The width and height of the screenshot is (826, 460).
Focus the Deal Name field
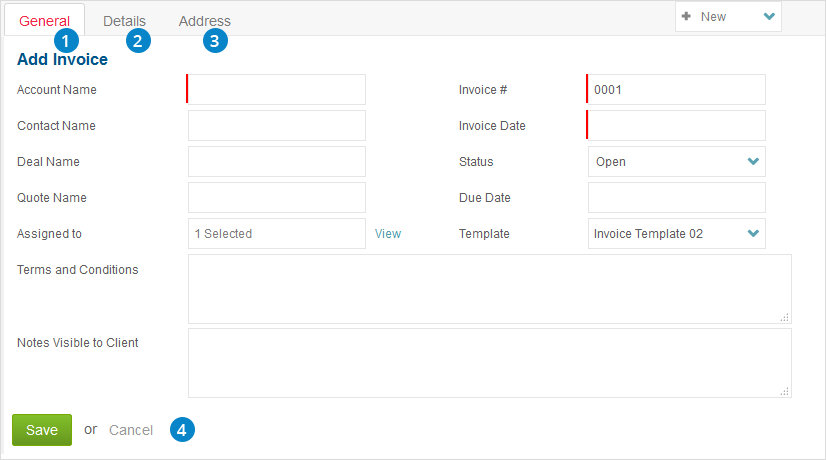click(x=277, y=161)
